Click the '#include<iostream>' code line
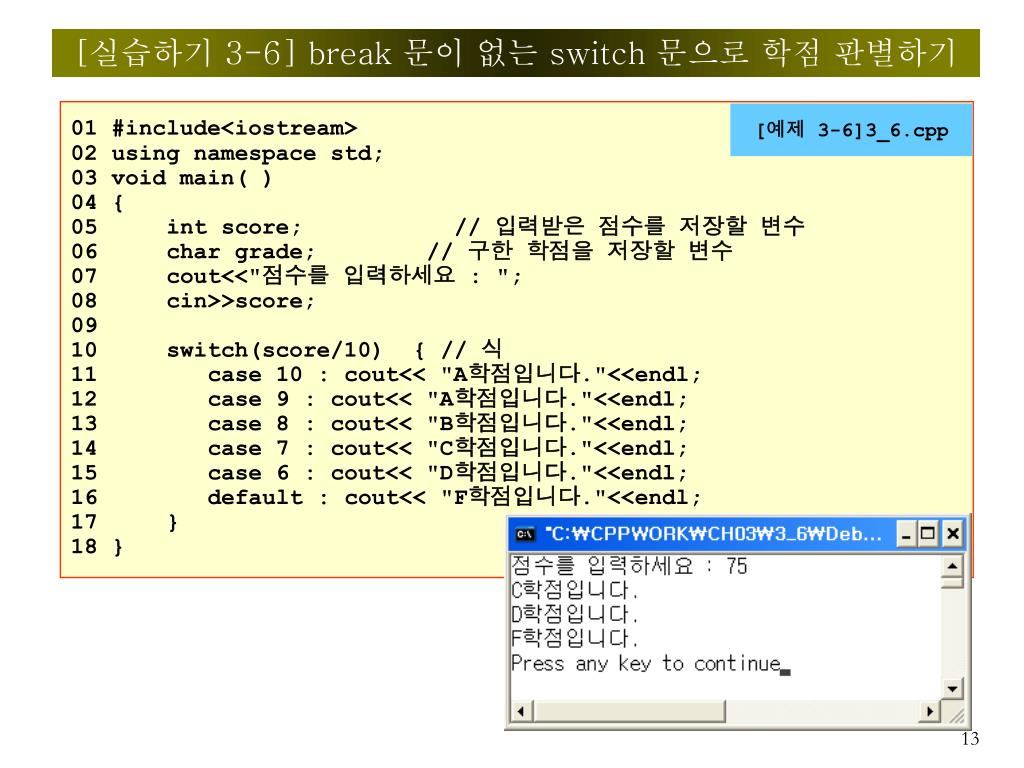 pos(234,128)
